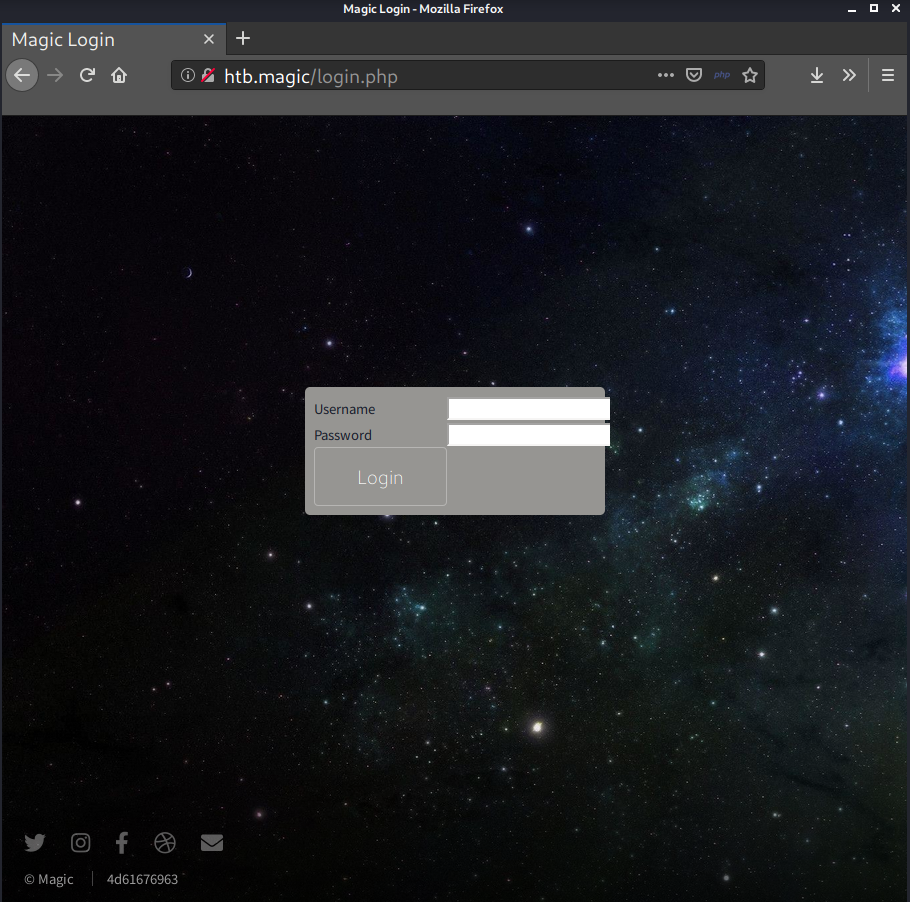Viewport: 910px width, 902px height.
Task: Click the insecure connection padlock icon
Action: [208, 75]
